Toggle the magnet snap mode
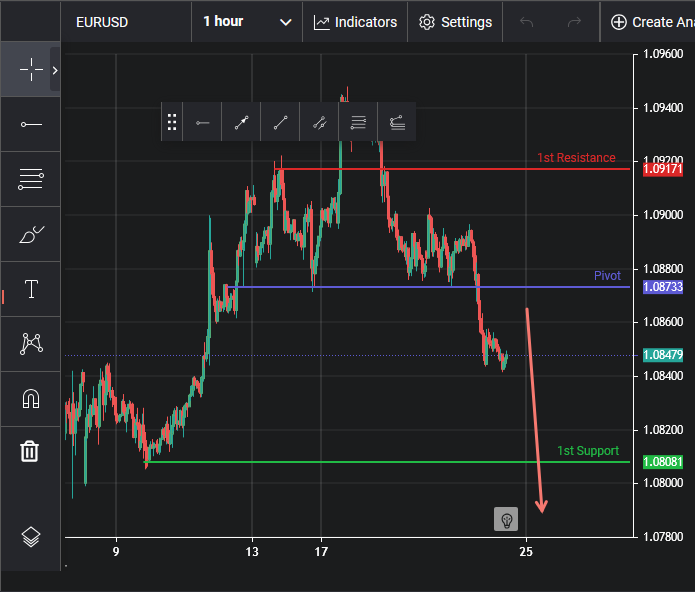The height and width of the screenshot is (592, 695). coord(31,399)
